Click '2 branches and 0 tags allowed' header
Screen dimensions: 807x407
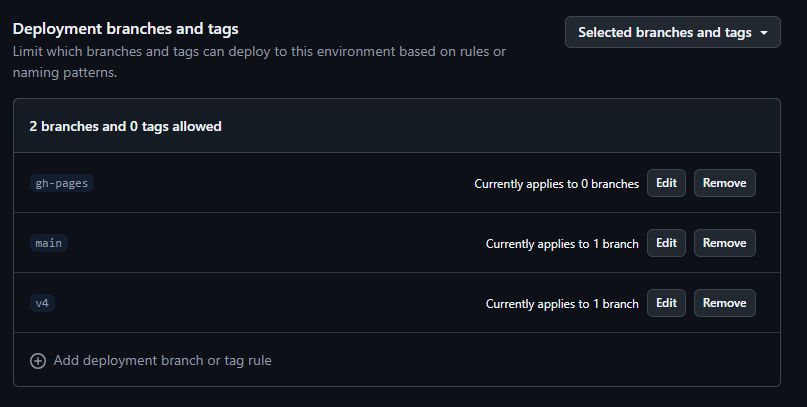[126, 127]
